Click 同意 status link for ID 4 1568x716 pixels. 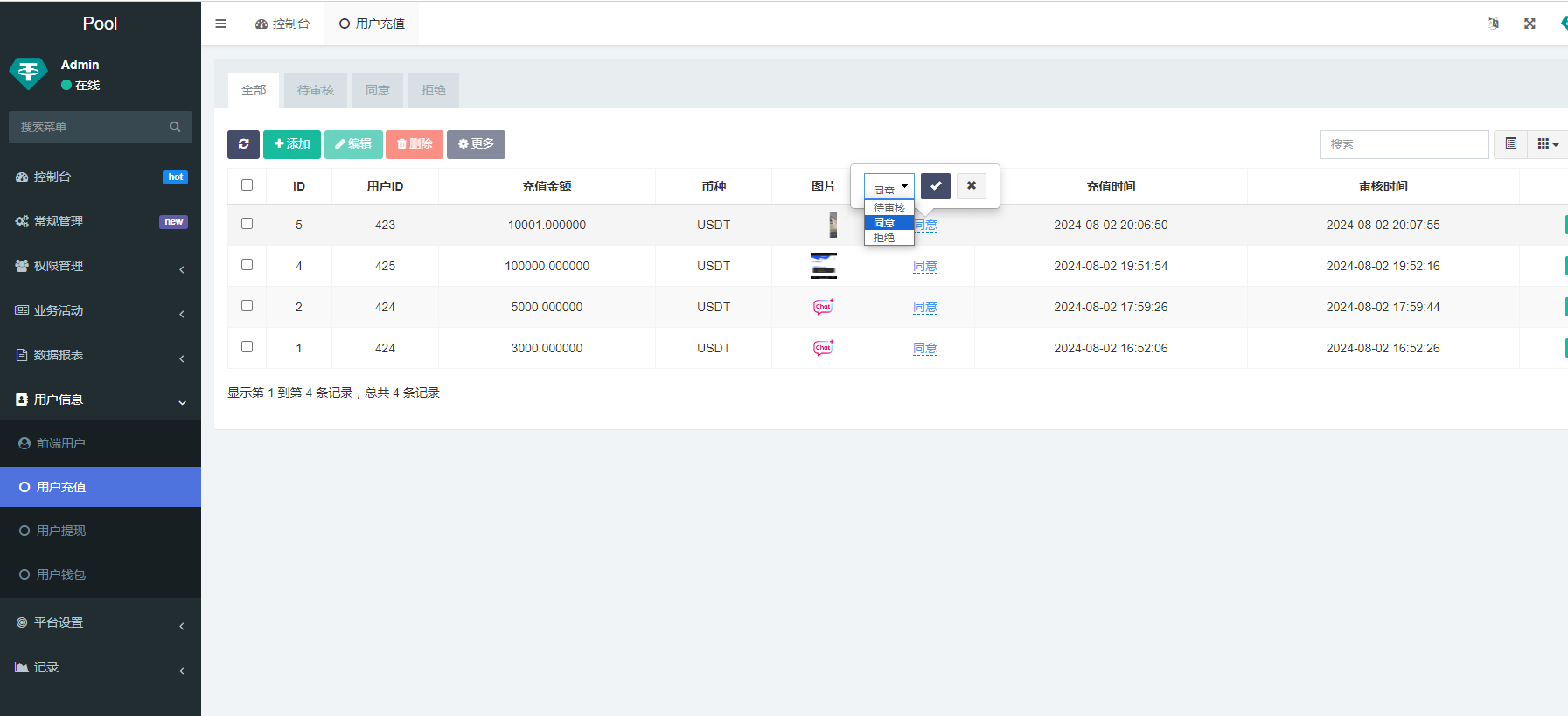(924, 266)
